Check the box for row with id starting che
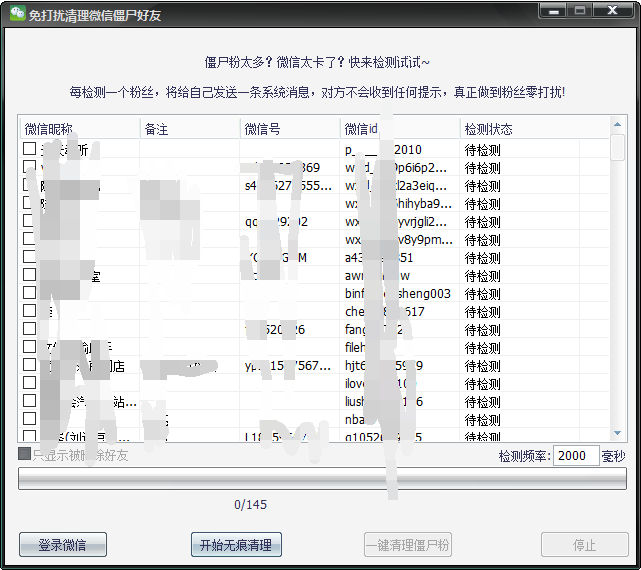This screenshot has width=641, height=570. 29,310
